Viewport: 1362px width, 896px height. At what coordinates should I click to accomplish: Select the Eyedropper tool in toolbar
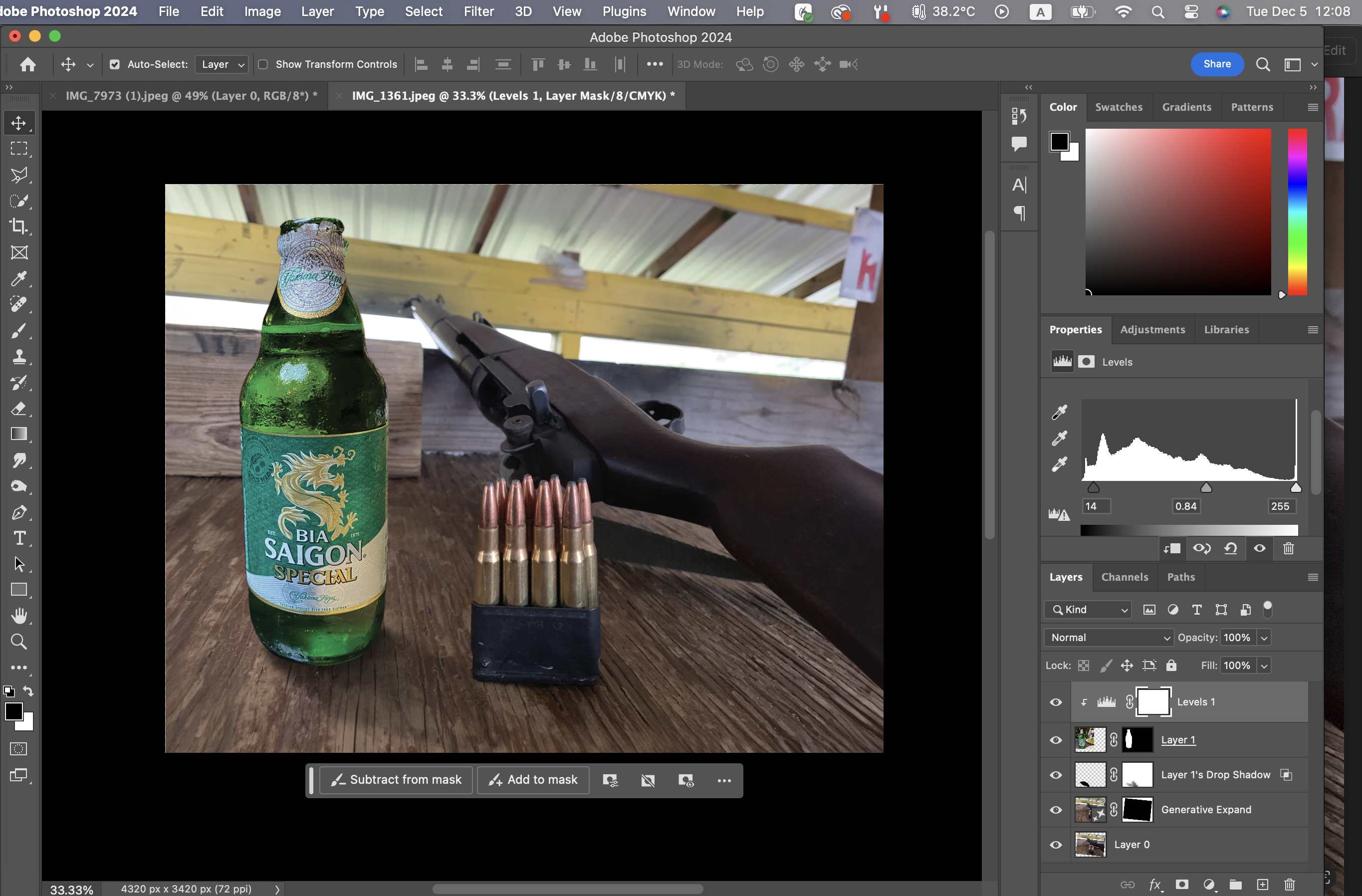point(19,279)
